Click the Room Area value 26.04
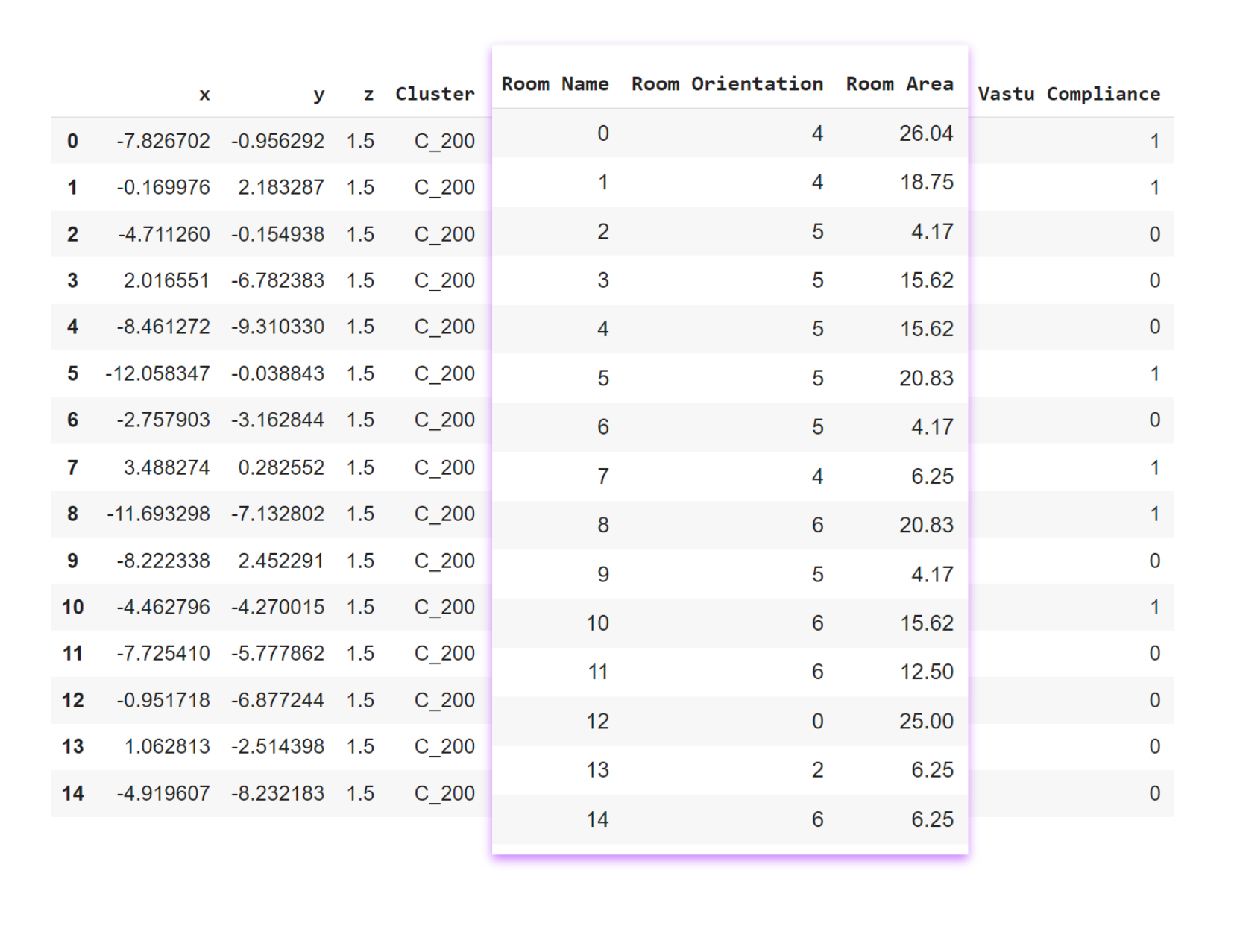 coord(926,133)
